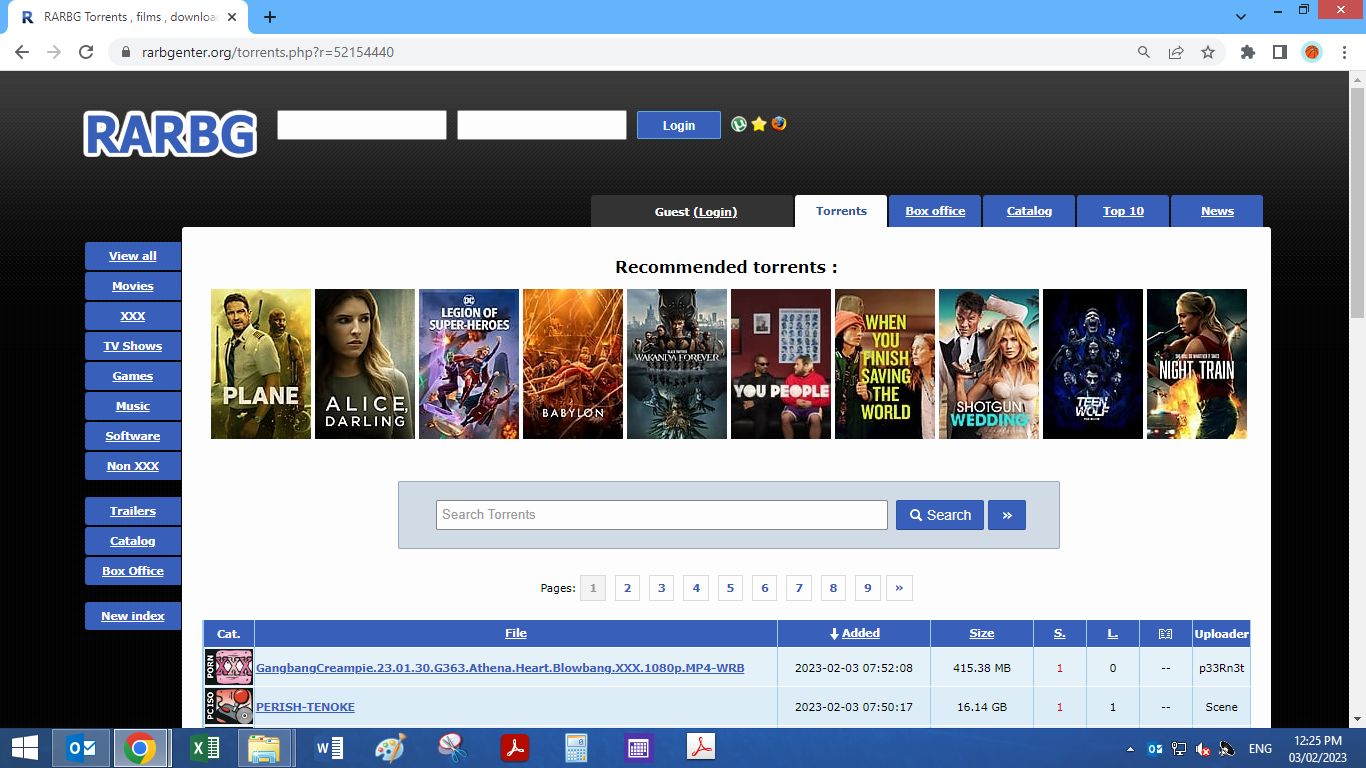Image resolution: width=1366 pixels, height=768 pixels.
Task: Open the PERISH-TENOKE torrent link
Action: tap(305, 707)
